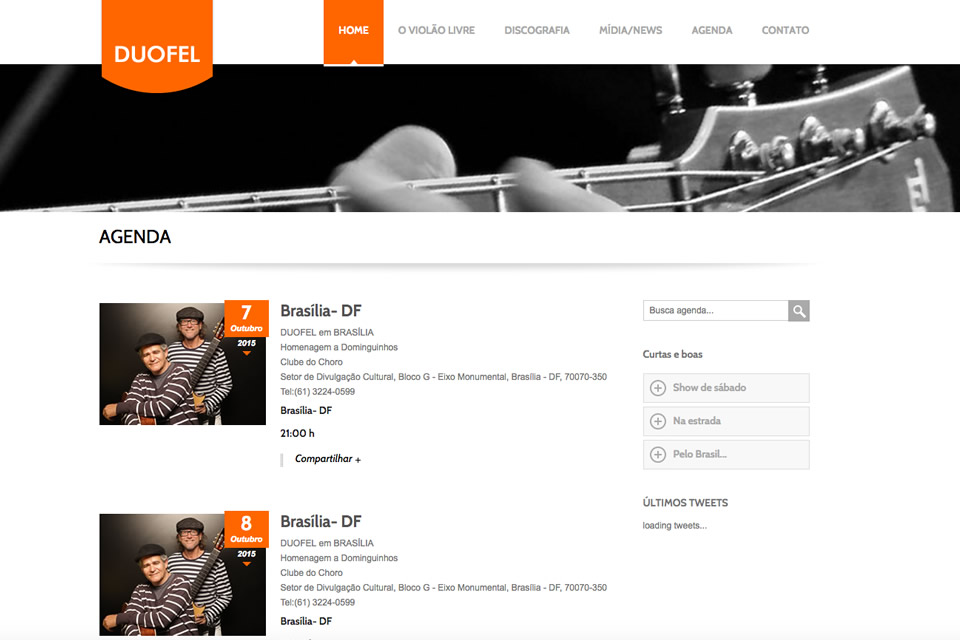Open the Contato page

[x=785, y=30]
